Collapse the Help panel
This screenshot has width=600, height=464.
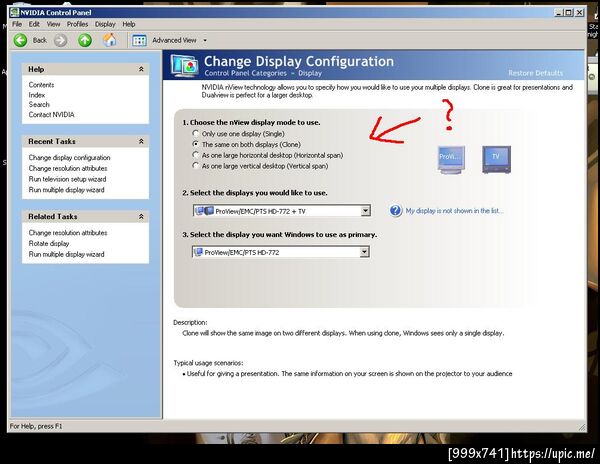pos(141,69)
